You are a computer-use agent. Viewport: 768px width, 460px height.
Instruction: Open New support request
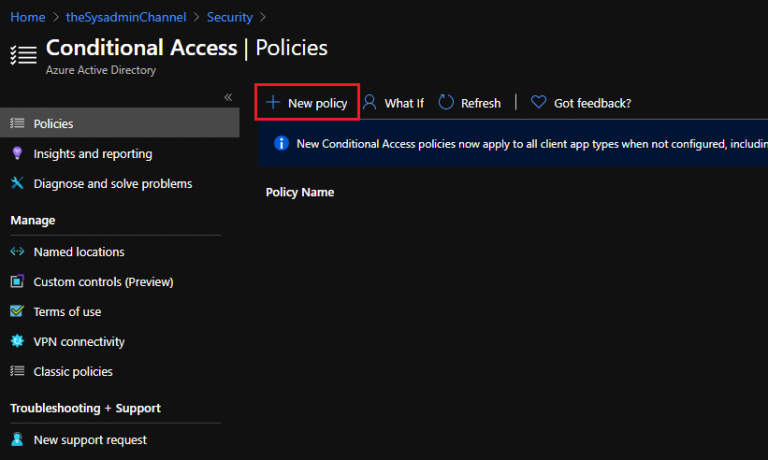tap(90, 440)
